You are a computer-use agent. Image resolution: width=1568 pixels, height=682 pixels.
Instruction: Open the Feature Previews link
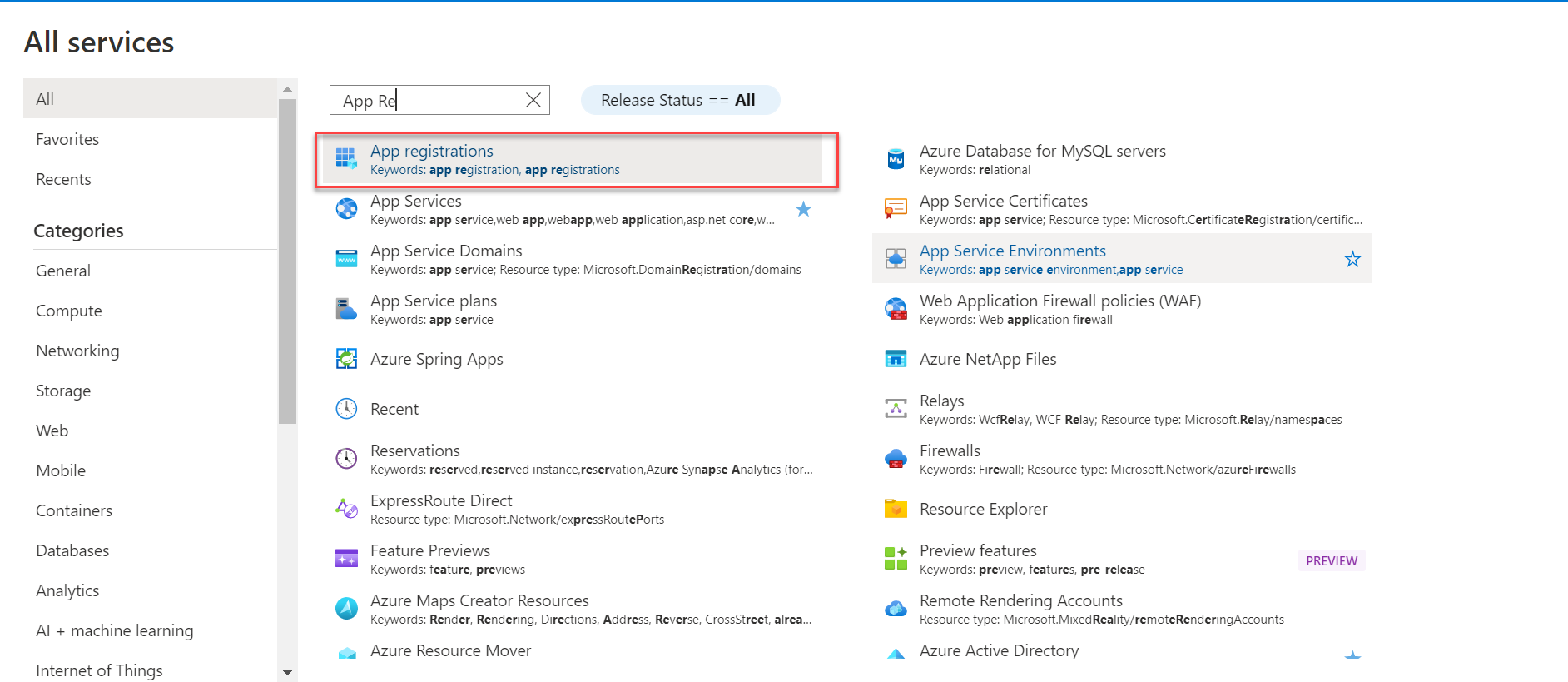point(430,550)
